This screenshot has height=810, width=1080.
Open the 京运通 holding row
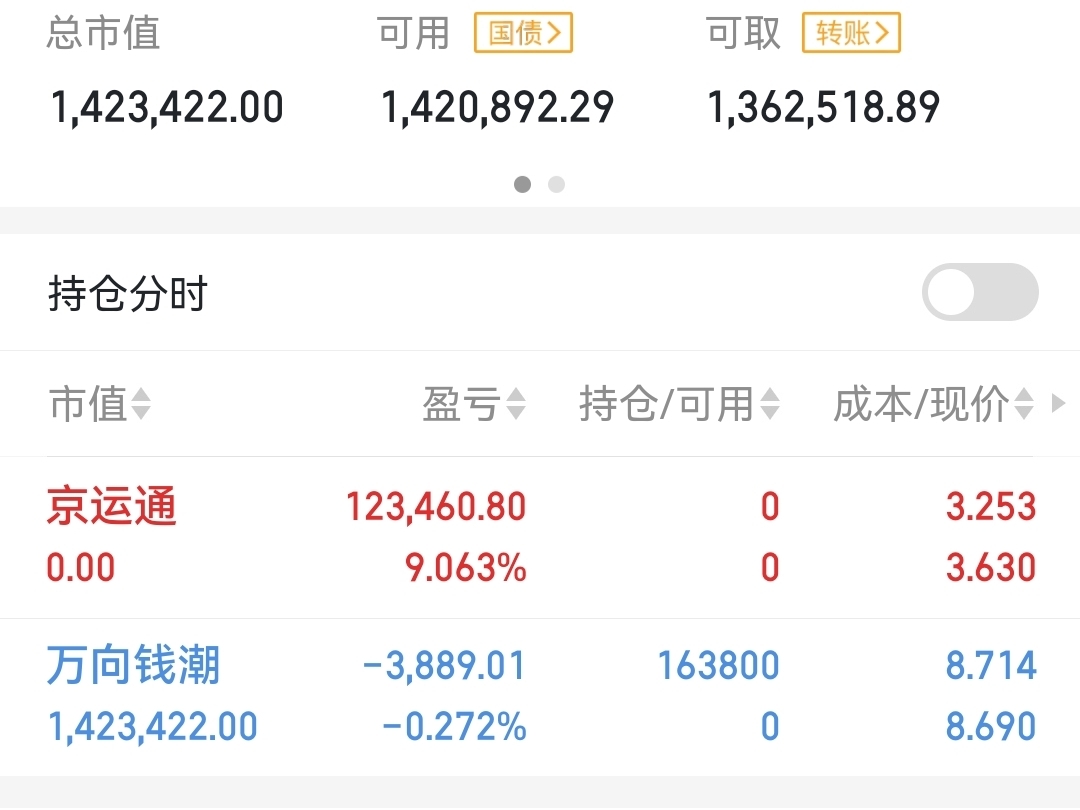540,537
